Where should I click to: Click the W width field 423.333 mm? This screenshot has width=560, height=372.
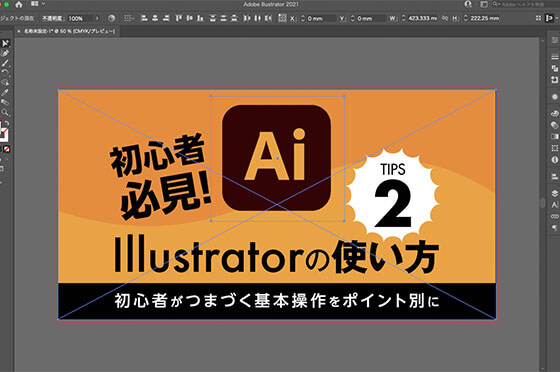click(x=422, y=18)
